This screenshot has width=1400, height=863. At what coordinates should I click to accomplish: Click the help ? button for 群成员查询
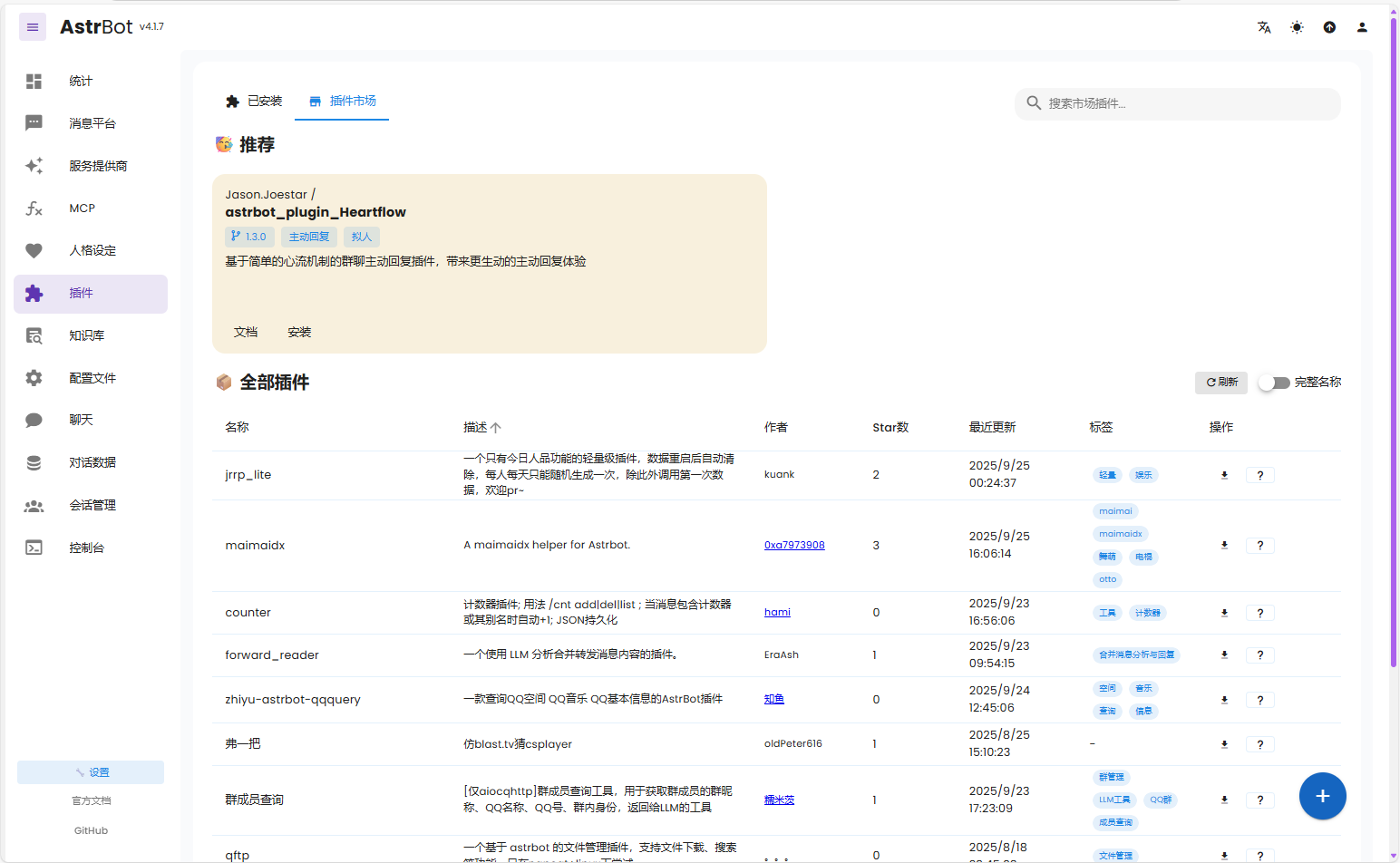1260,800
